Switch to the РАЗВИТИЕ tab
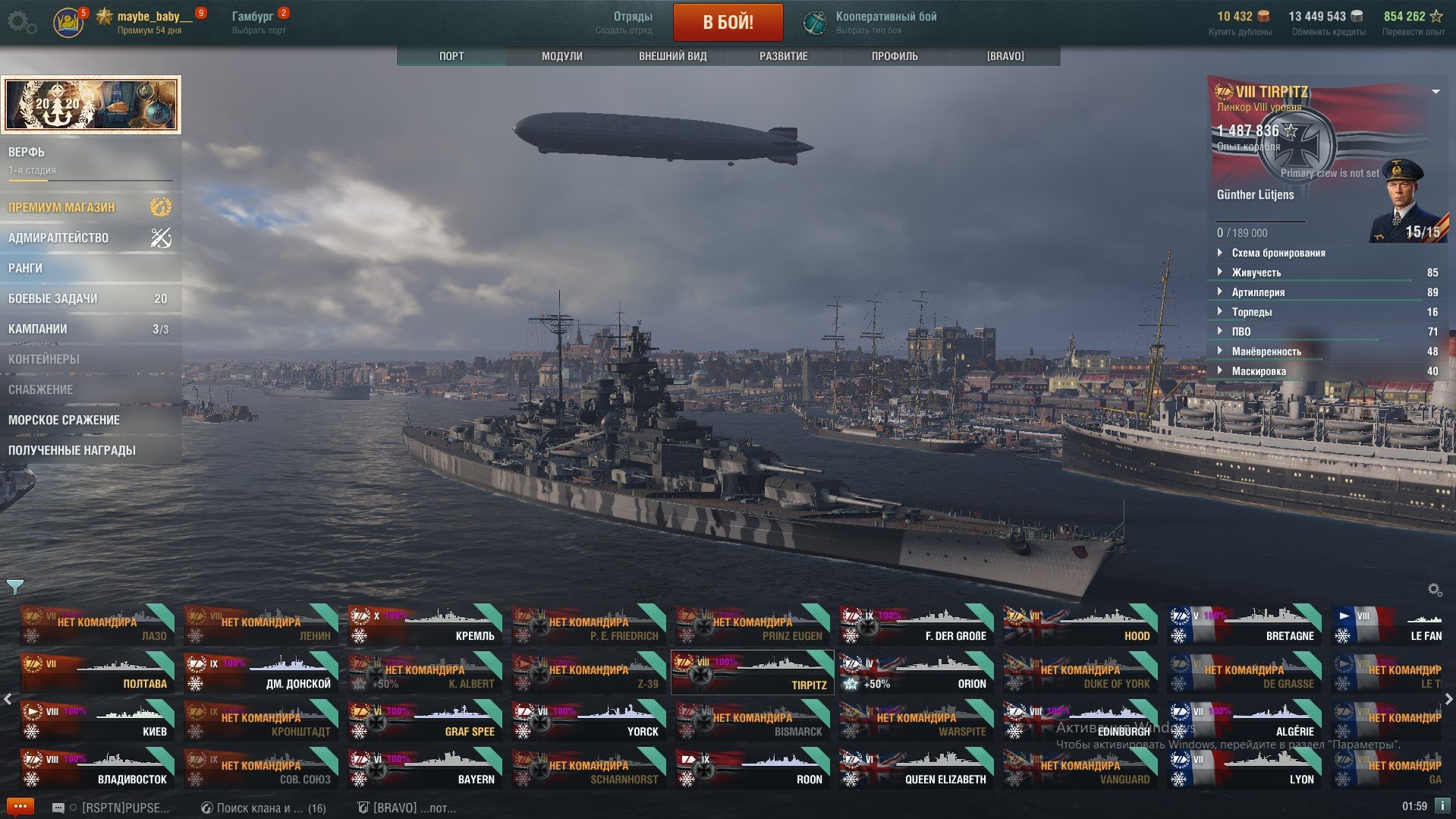This screenshot has width=1456, height=819. coord(784,56)
